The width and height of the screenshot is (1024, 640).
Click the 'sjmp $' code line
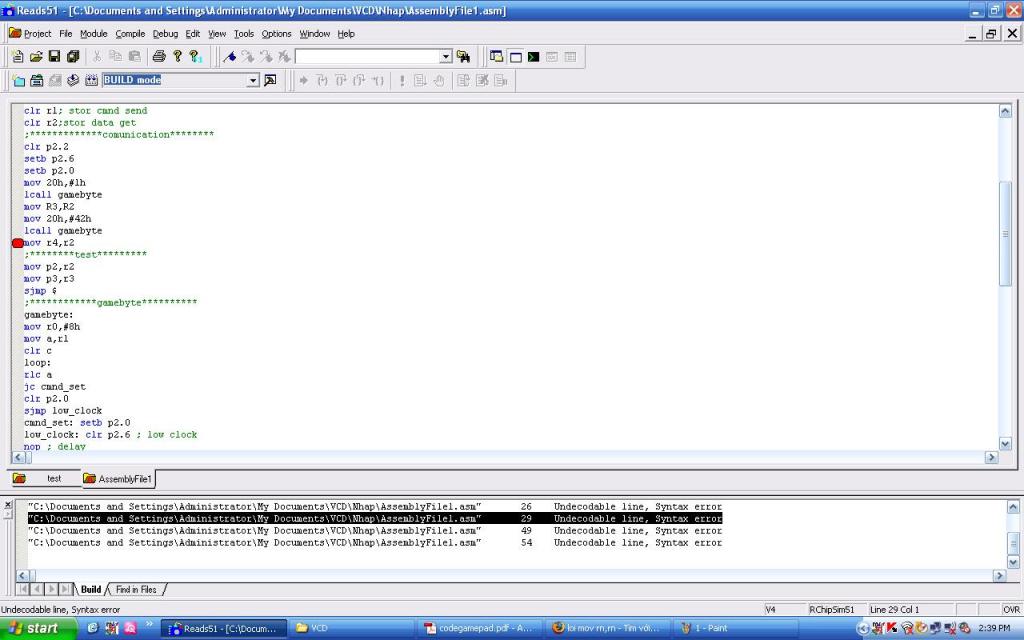tap(40, 291)
